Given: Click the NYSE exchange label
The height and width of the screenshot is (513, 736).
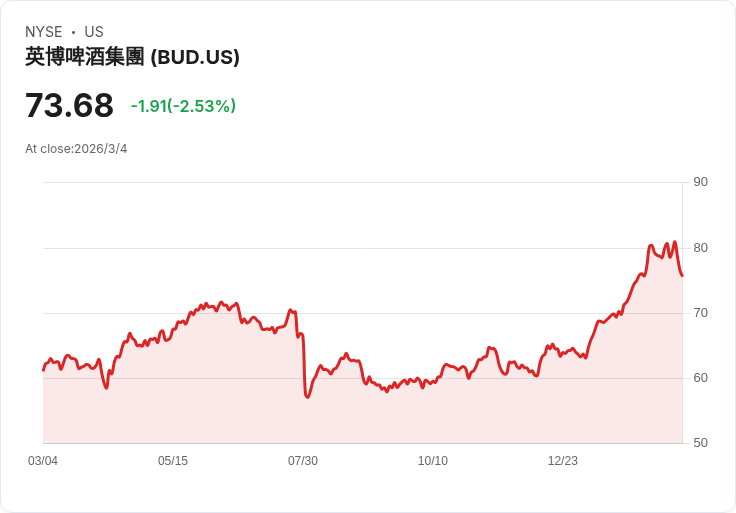Looking at the screenshot, I should pyautogui.click(x=44, y=32).
